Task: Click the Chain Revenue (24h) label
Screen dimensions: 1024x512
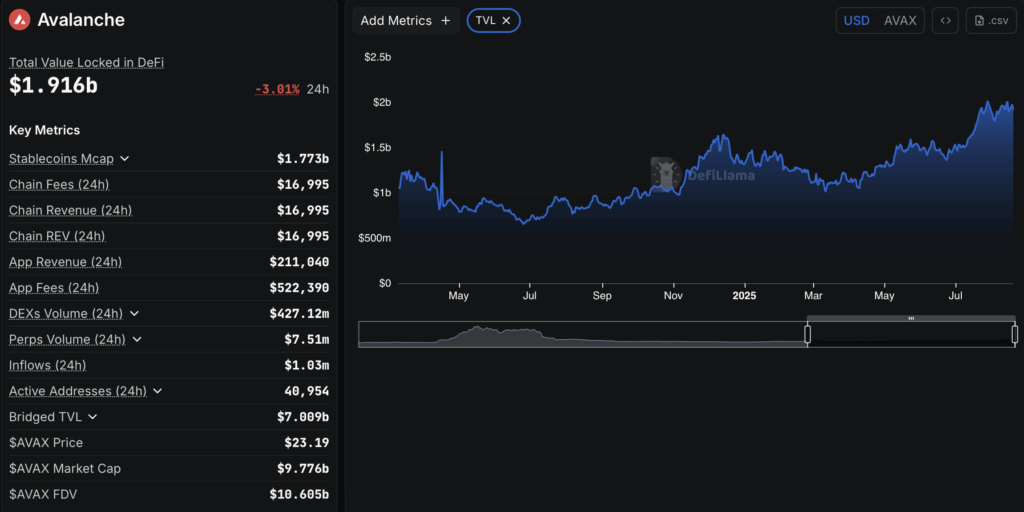Action: [71, 210]
